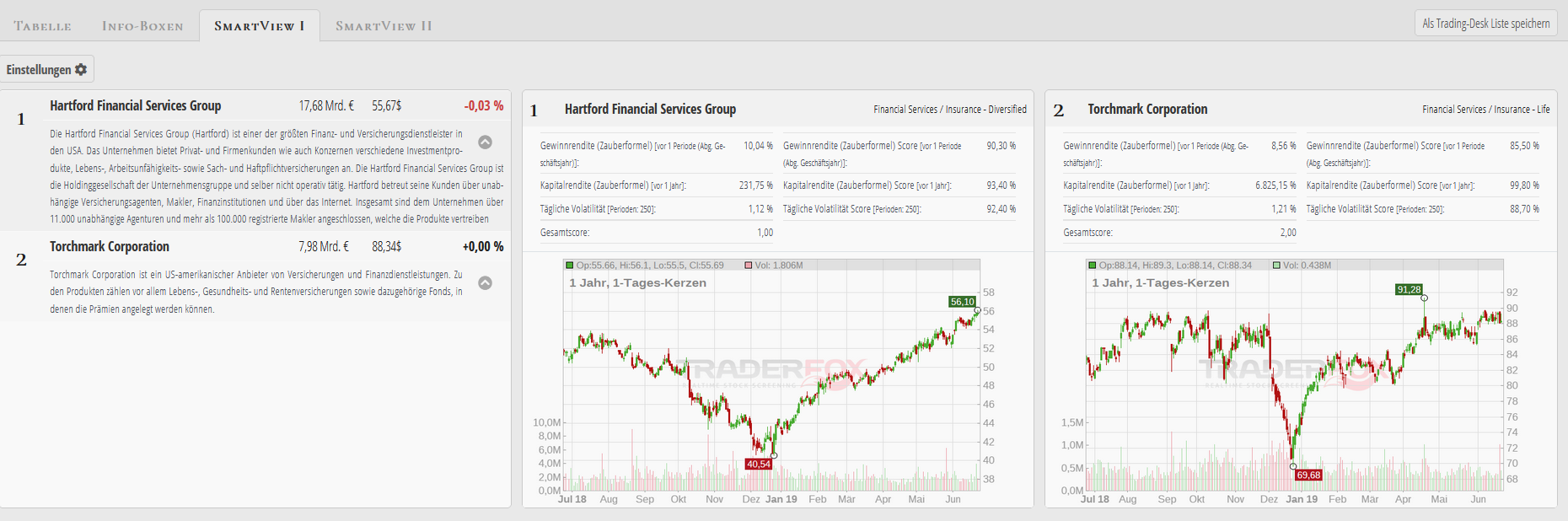Open Einstellungen settings
1568x521 pixels.
pos(46,69)
